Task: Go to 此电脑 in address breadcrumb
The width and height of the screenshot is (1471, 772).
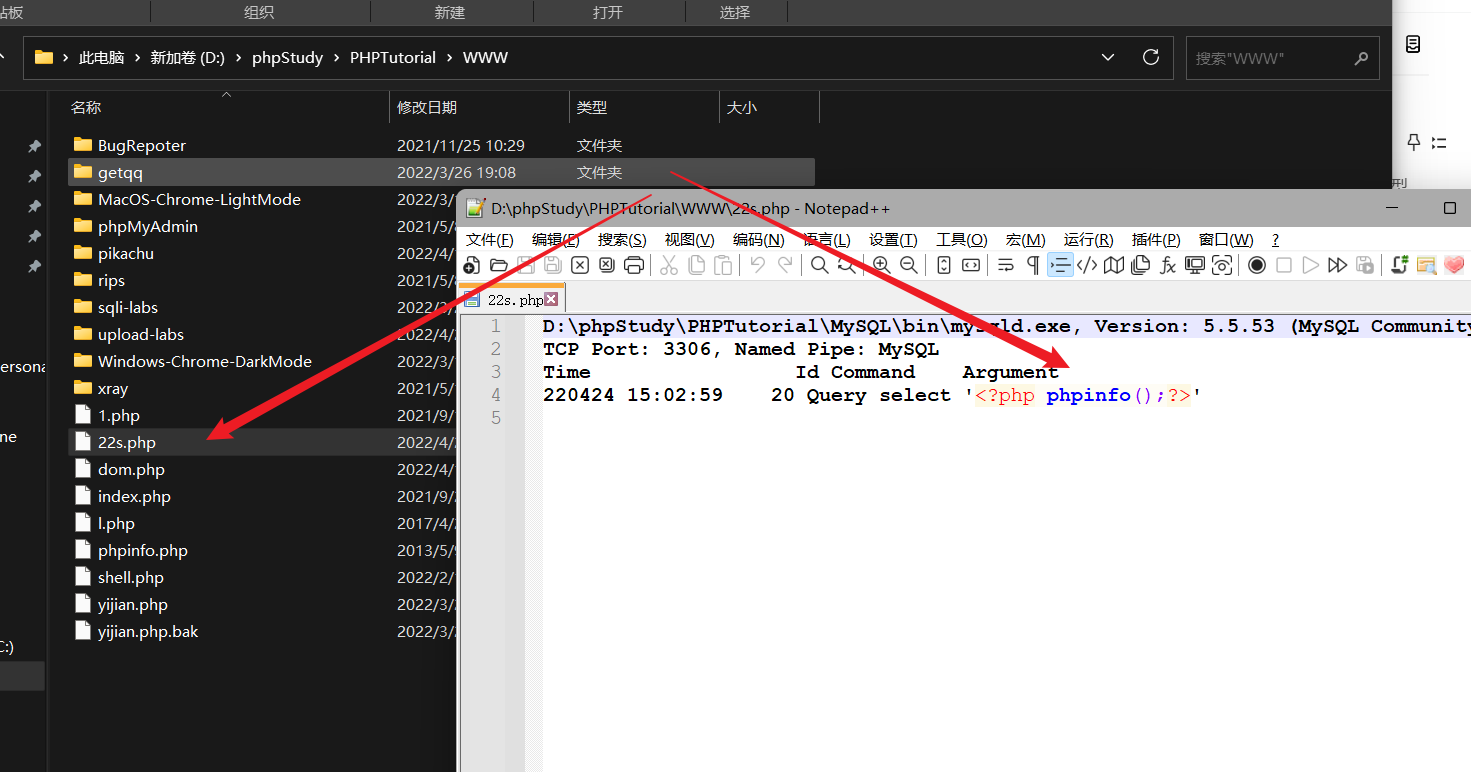Action: coord(102,58)
